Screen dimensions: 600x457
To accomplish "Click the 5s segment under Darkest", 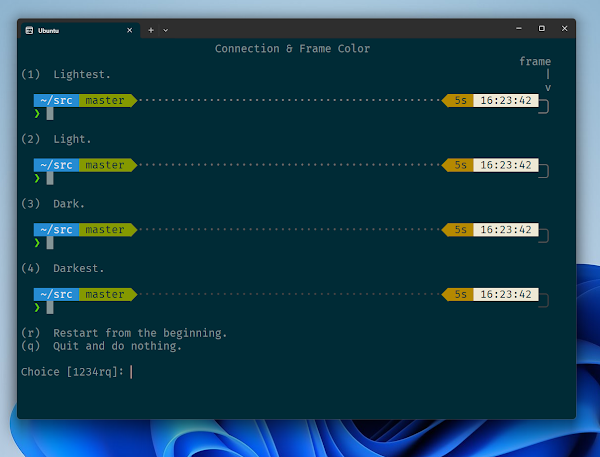I will coord(460,294).
